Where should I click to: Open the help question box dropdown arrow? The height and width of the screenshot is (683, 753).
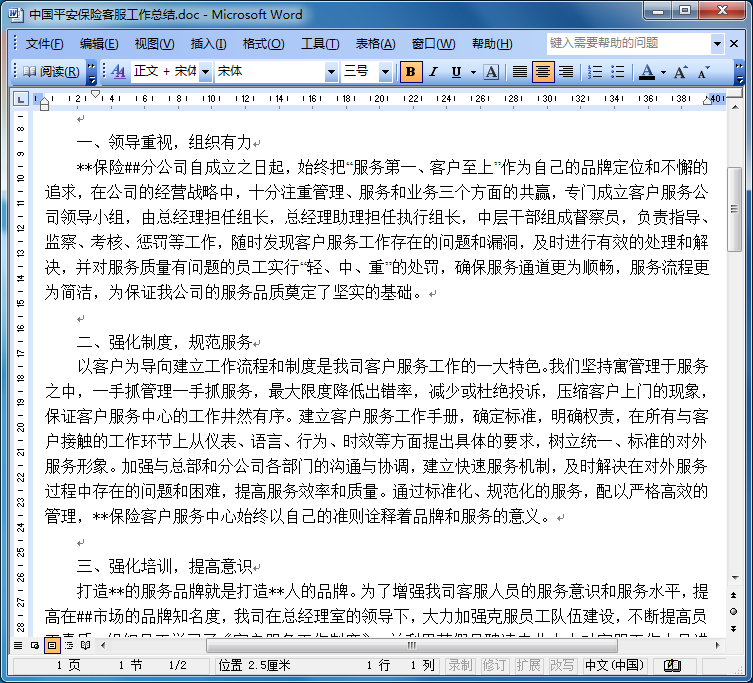[717, 44]
